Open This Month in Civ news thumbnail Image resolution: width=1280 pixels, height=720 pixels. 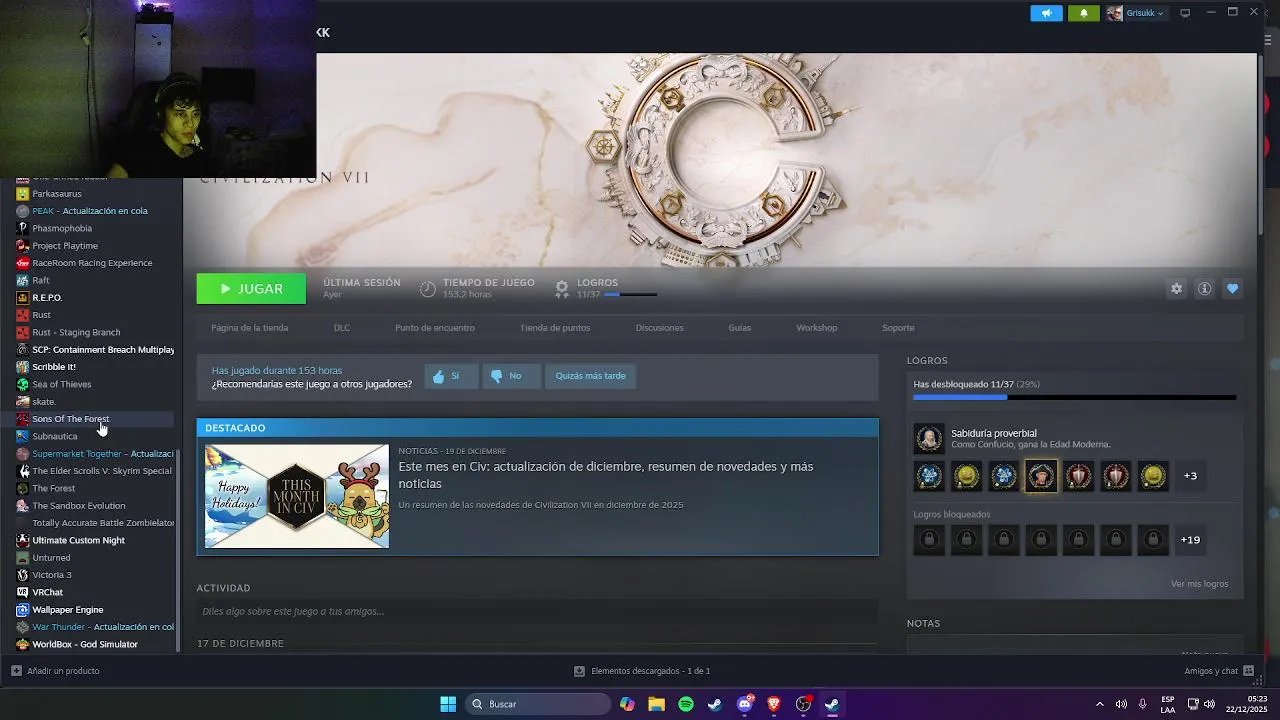[x=297, y=496]
